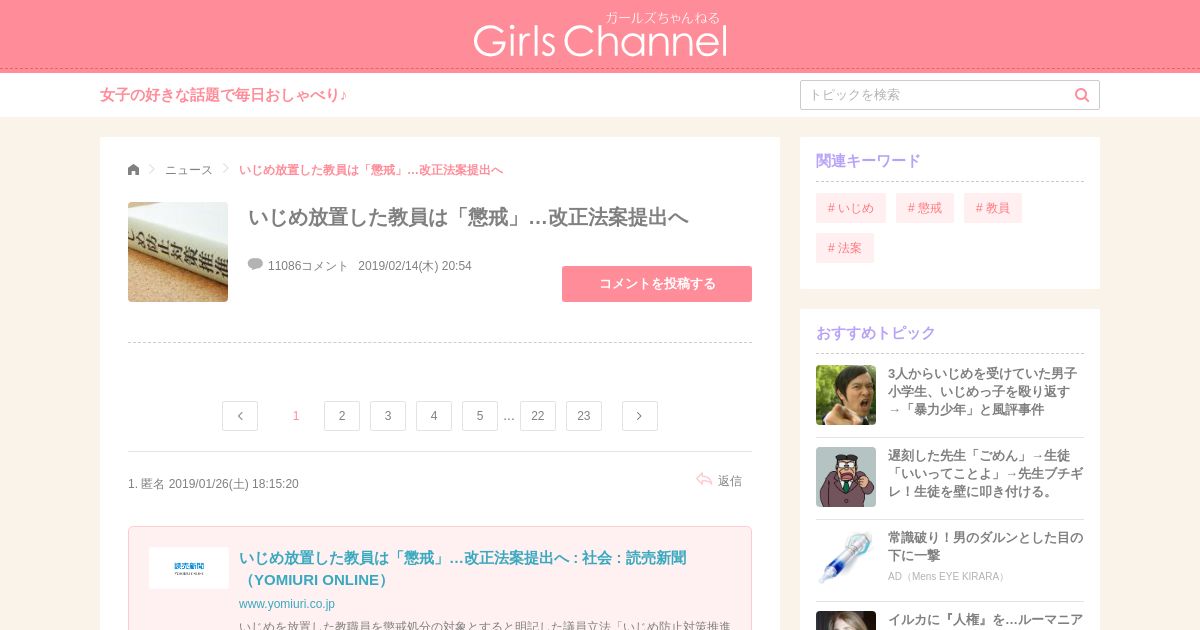This screenshot has height=630, width=1200.
Task: Click the post date 2019/02/14(木) 20:54
Action: (415, 266)
